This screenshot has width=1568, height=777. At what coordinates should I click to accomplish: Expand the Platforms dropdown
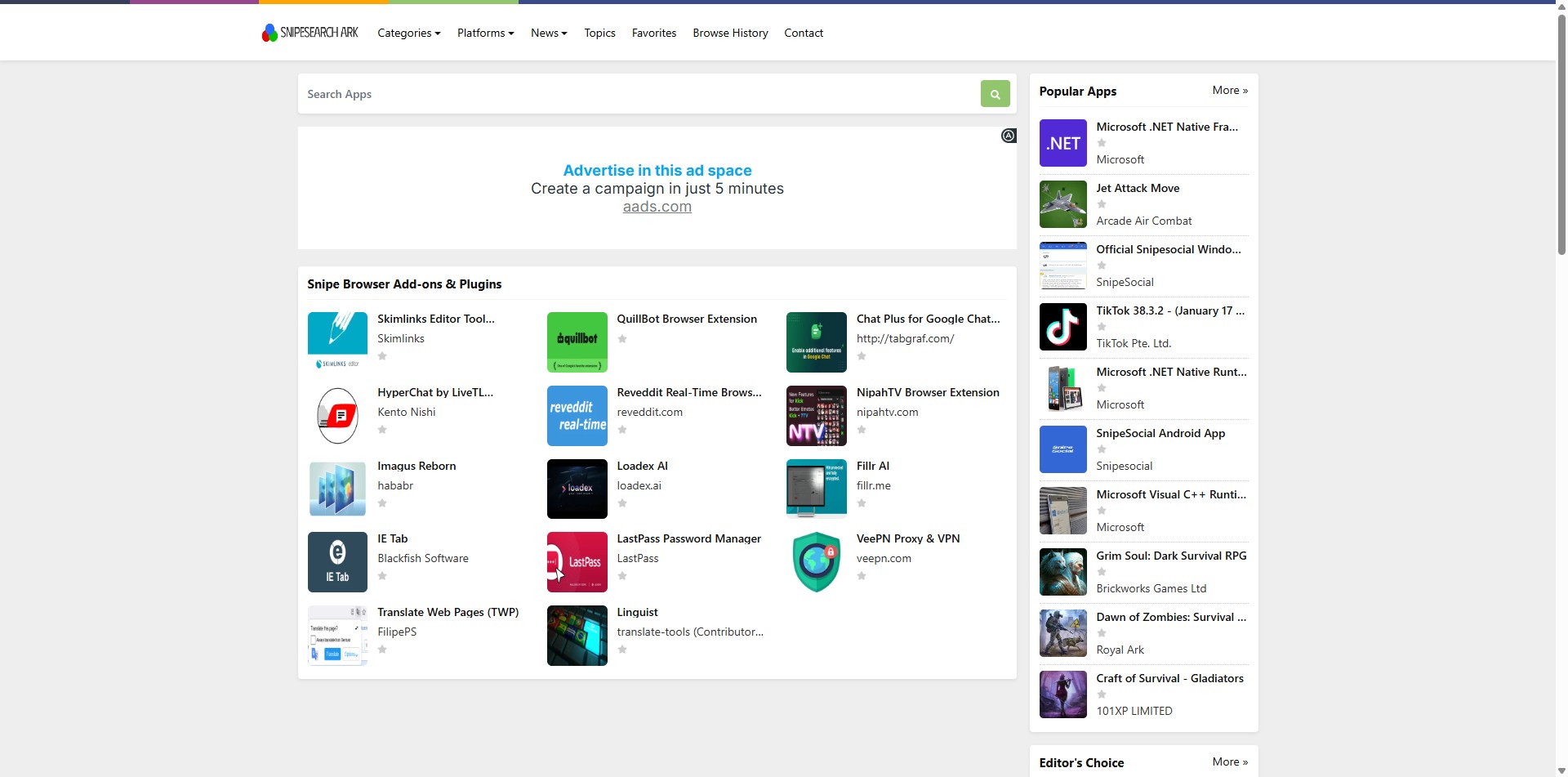pyautogui.click(x=485, y=33)
